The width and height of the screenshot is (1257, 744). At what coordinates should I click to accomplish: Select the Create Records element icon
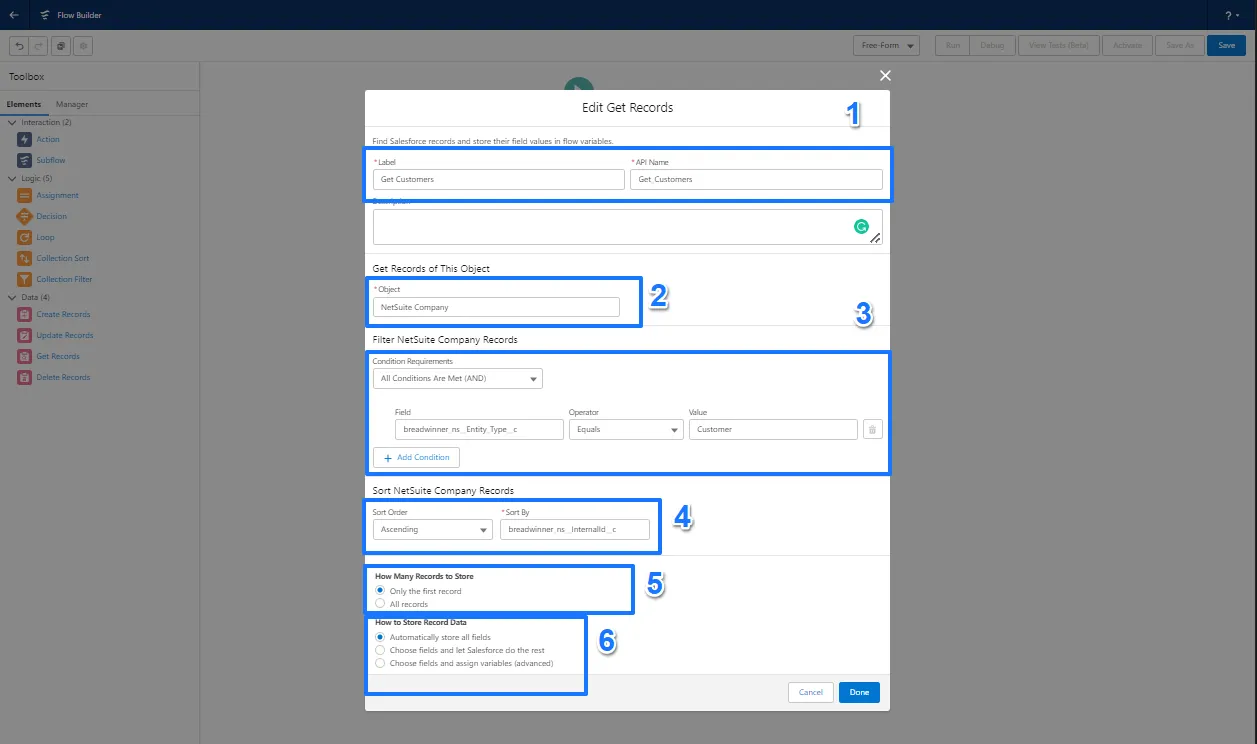click(x=25, y=314)
